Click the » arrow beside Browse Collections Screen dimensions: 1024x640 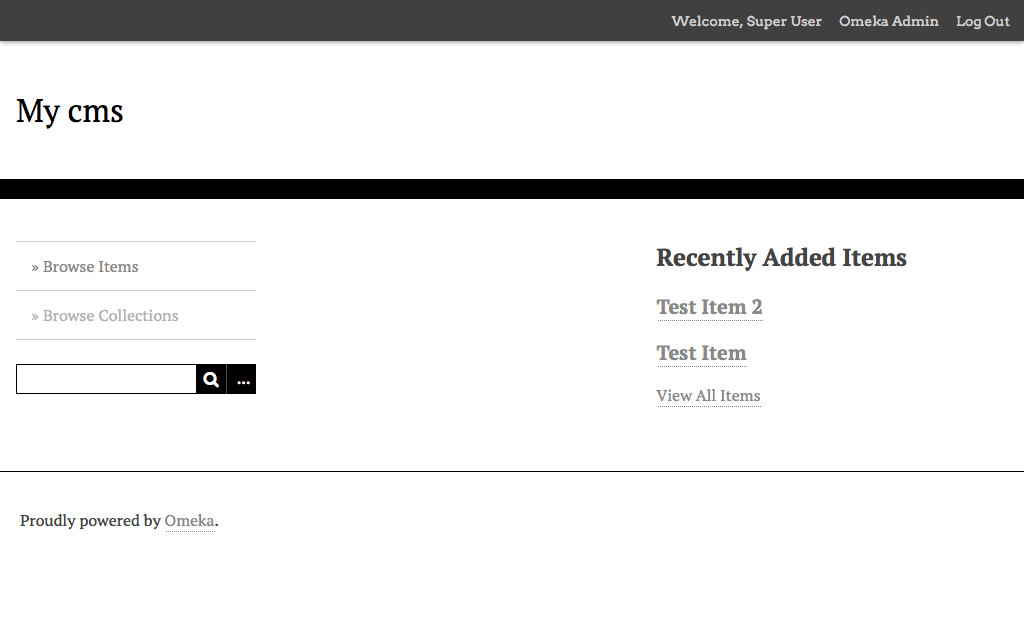[x=35, y=316]
